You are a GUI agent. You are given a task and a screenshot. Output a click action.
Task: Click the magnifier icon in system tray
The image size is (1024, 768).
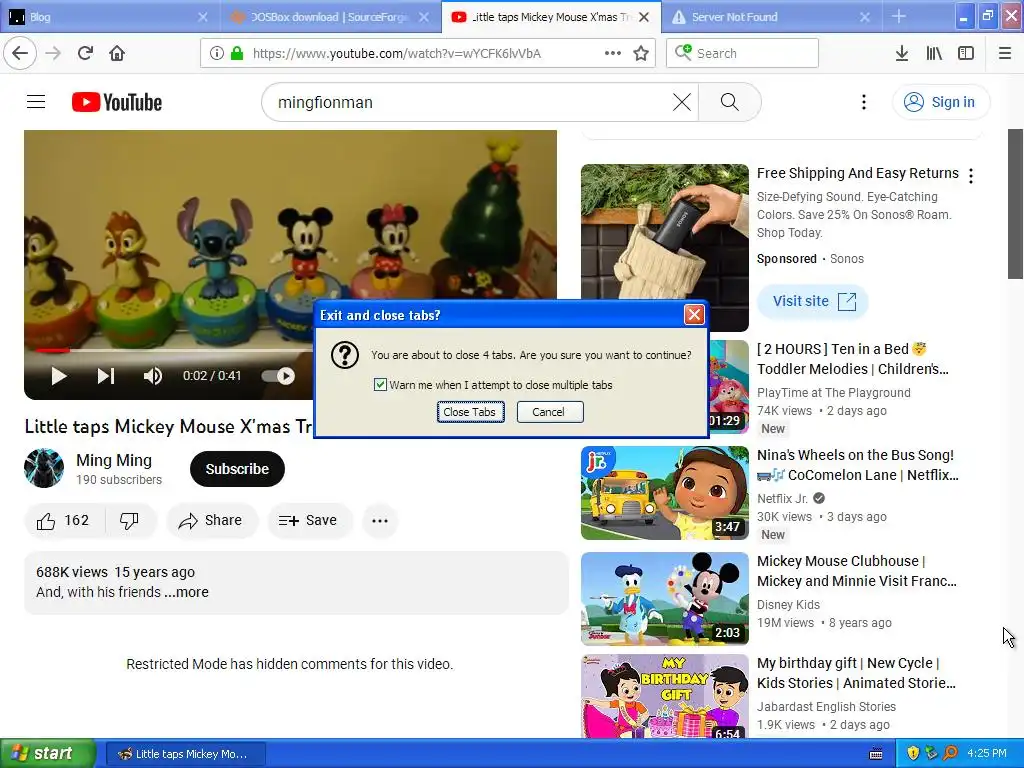(950, 753)
